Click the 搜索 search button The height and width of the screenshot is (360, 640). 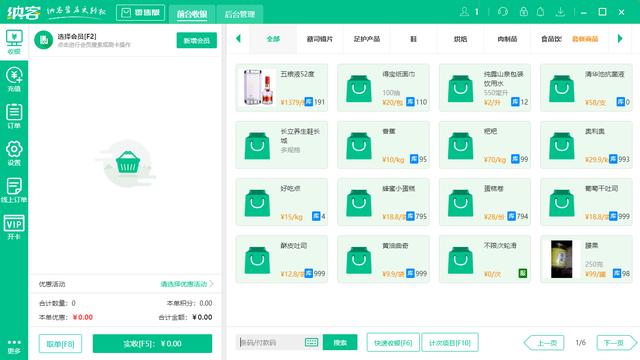[340, 342]
